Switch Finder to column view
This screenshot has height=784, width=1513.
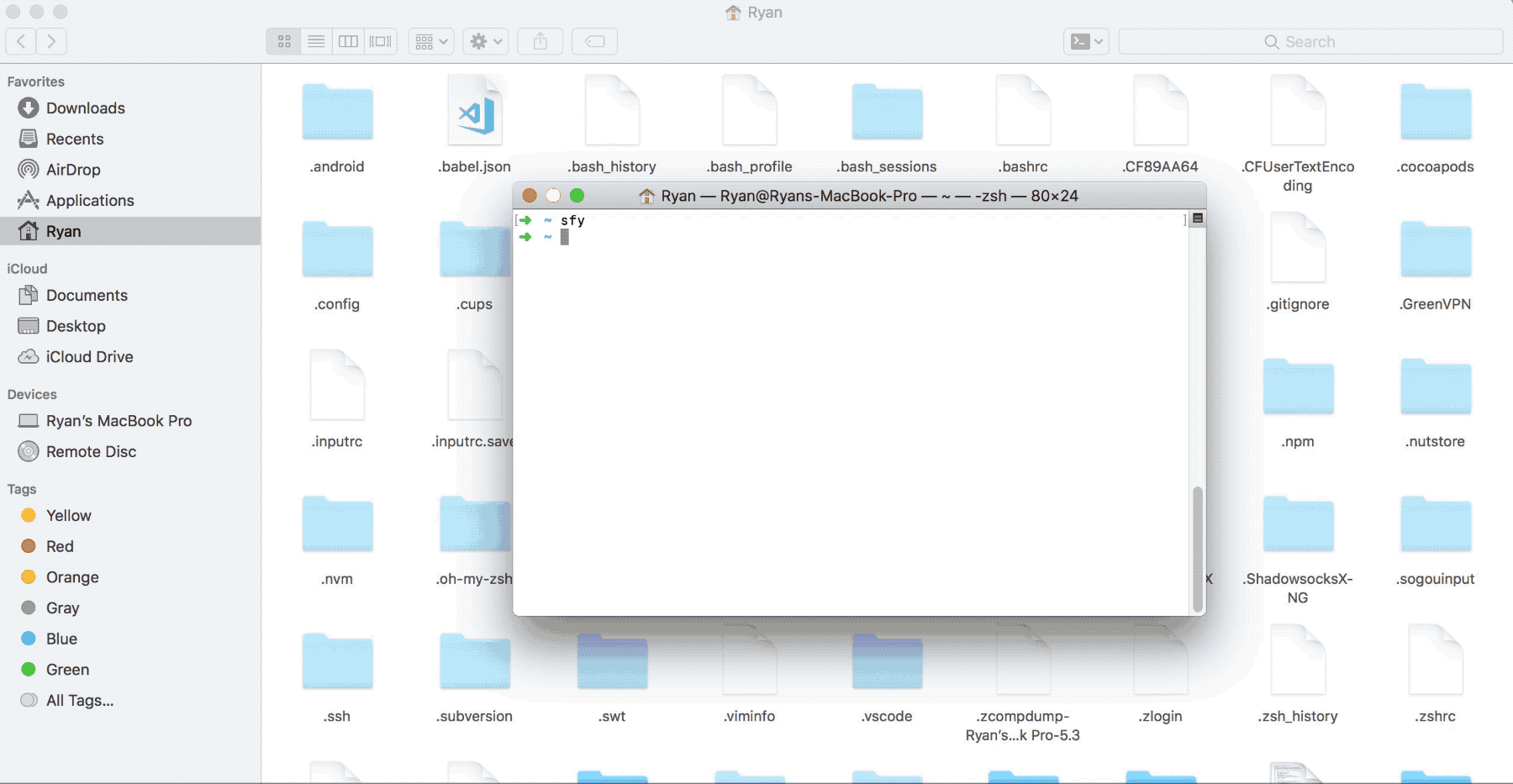click(348, 41)
